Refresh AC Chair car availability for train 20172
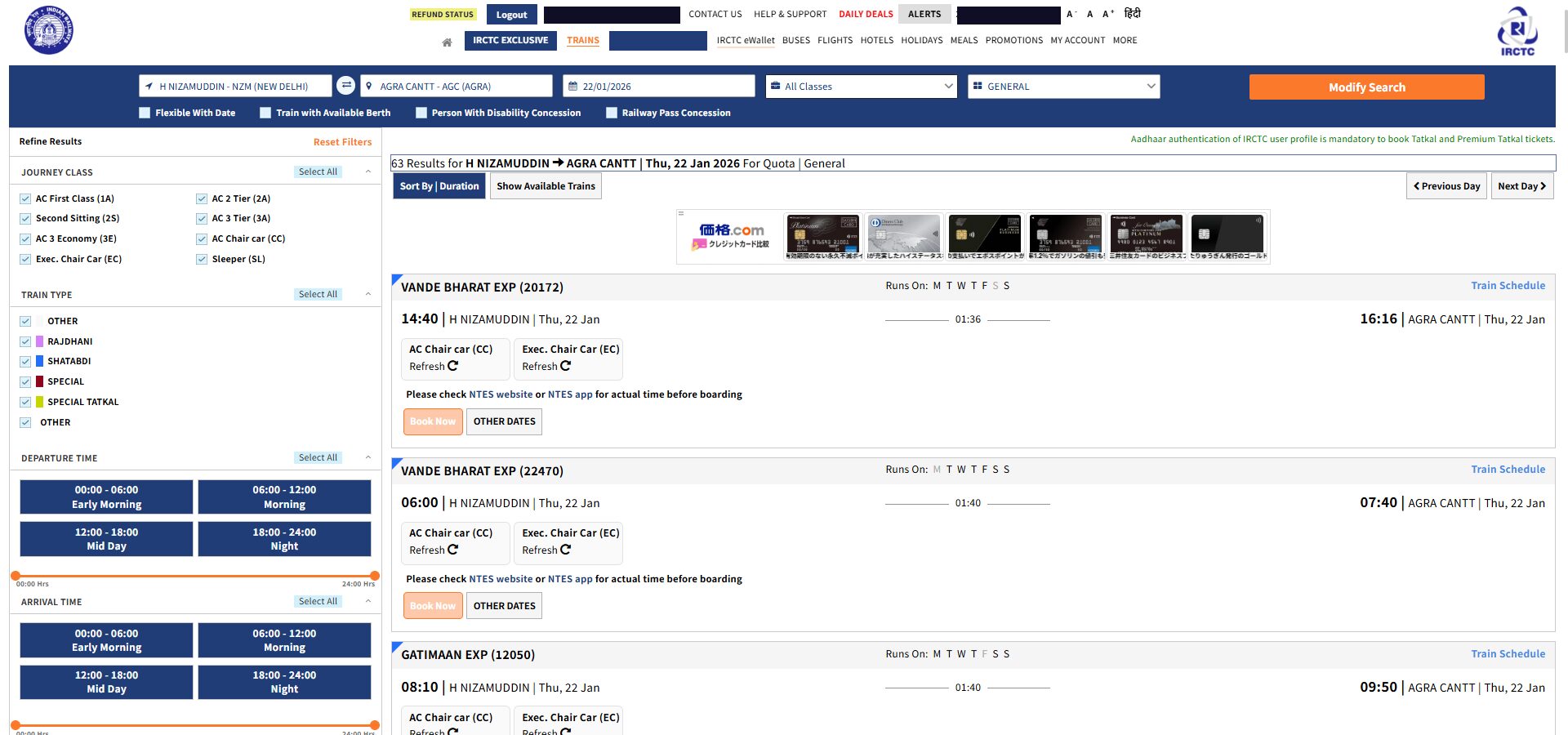 [452, 367]
